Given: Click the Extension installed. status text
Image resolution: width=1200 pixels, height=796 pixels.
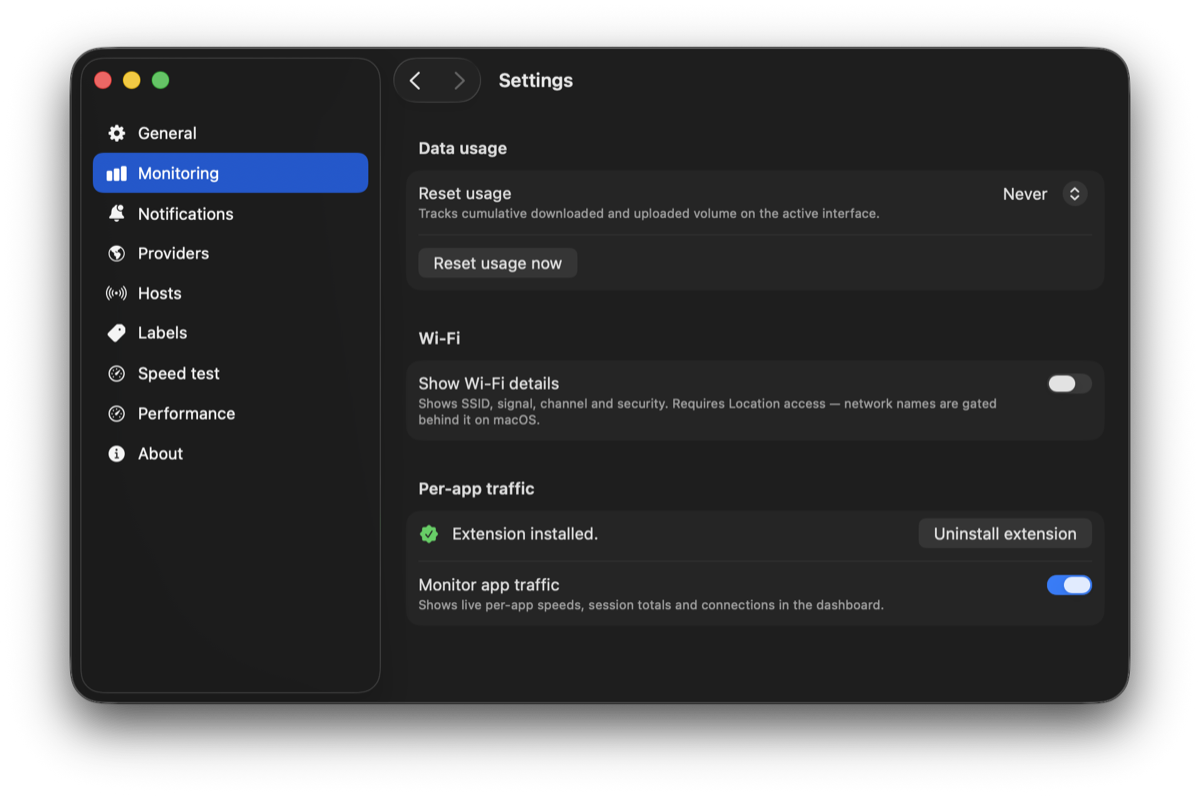Looking at the screenshot, I should 525,534.
